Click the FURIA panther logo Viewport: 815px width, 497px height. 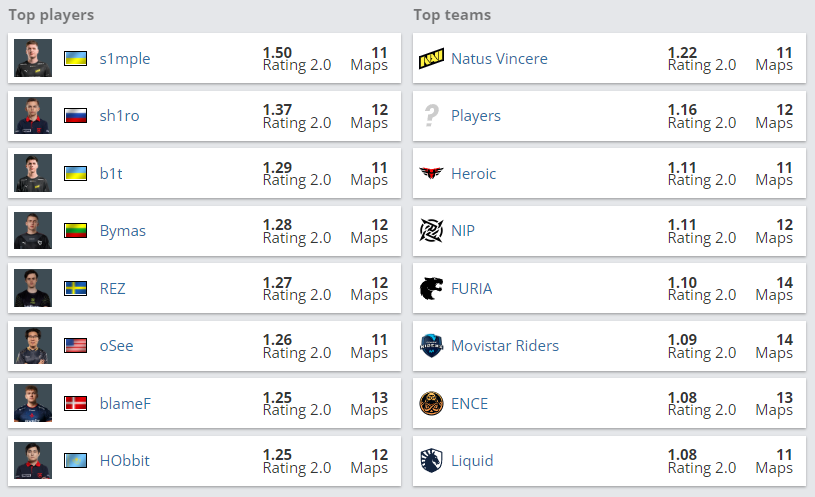point(431,289)
